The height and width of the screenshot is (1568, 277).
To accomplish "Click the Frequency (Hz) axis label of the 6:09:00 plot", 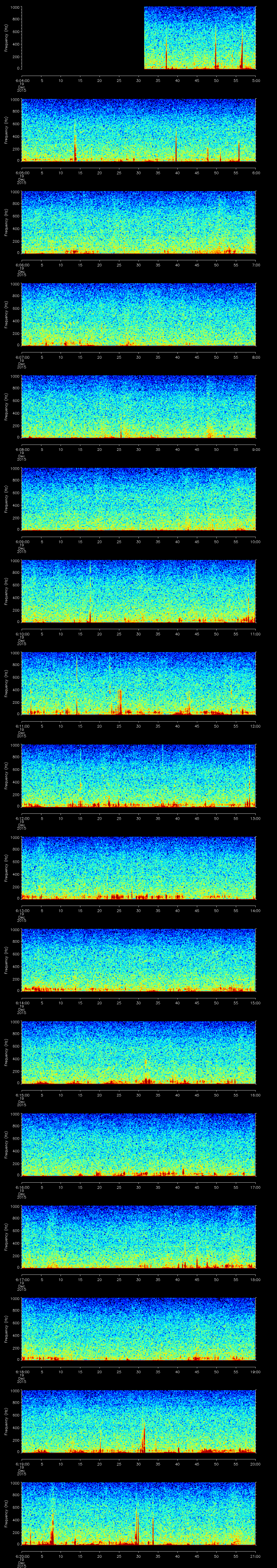I will 6,499.
